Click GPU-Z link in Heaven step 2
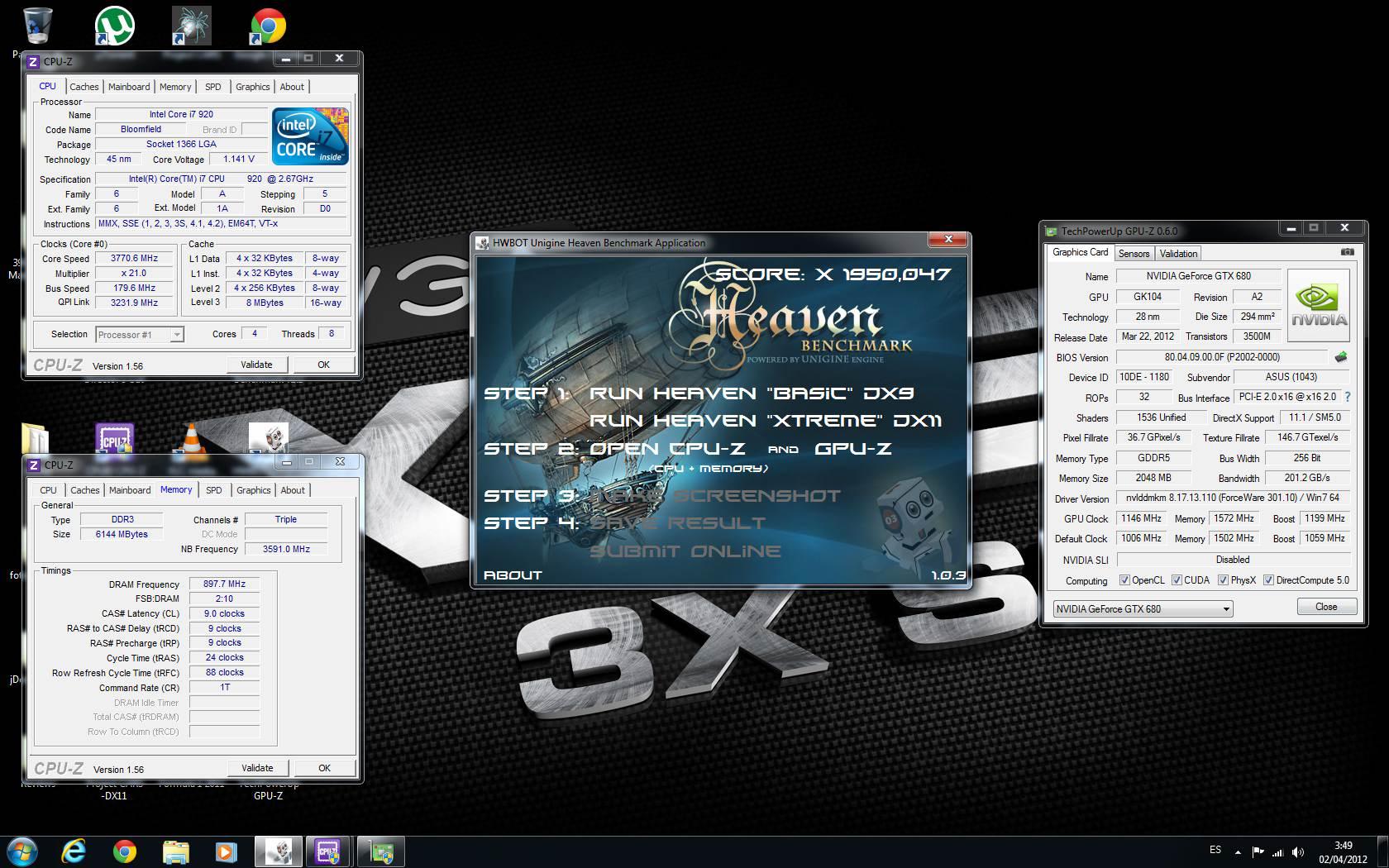The height and width of the screenshot is (868, 1389). [x=852, y=449]
